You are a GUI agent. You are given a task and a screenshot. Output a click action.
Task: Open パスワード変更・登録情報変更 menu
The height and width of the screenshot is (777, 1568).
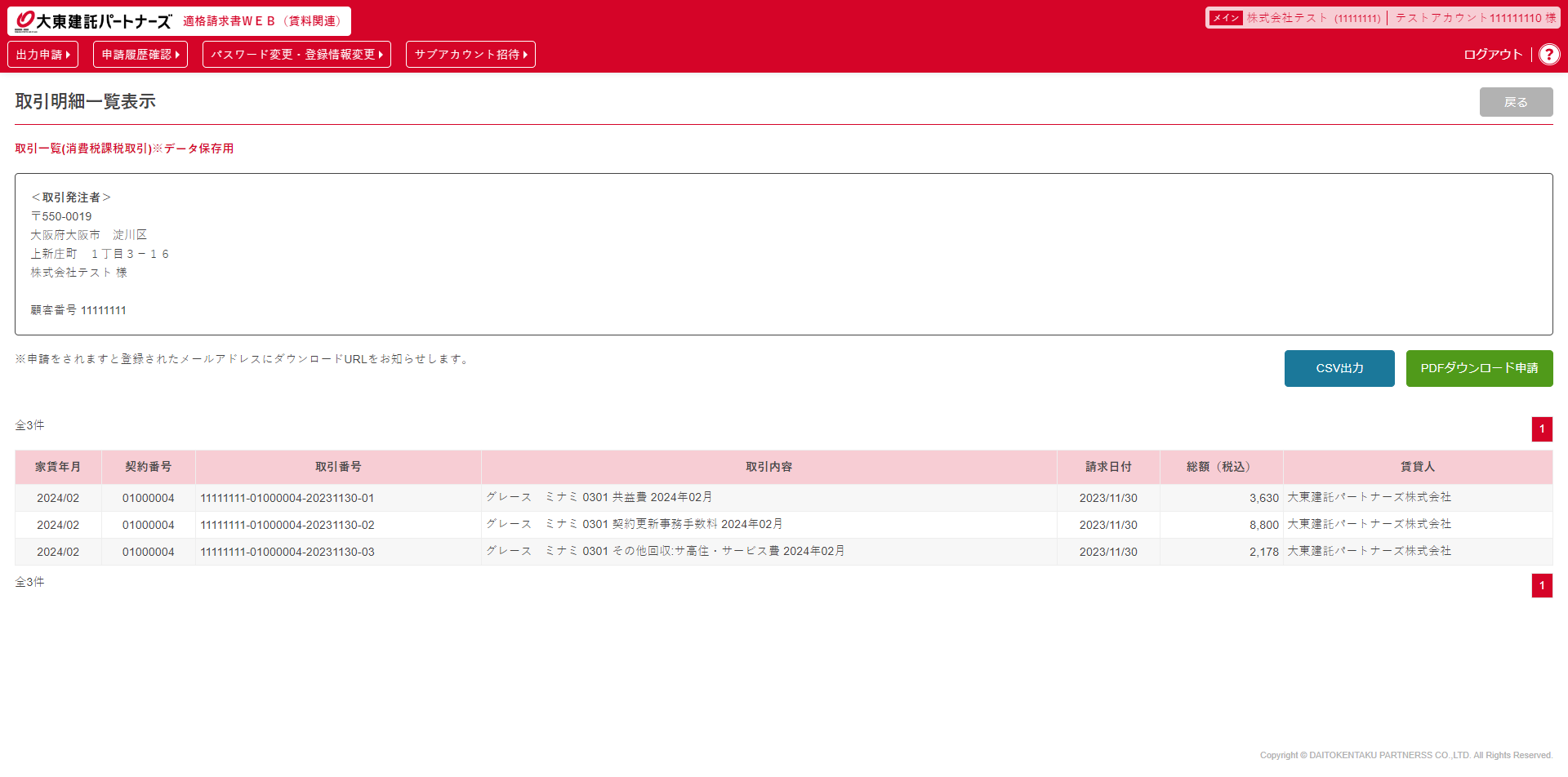(x=296, y=55)
